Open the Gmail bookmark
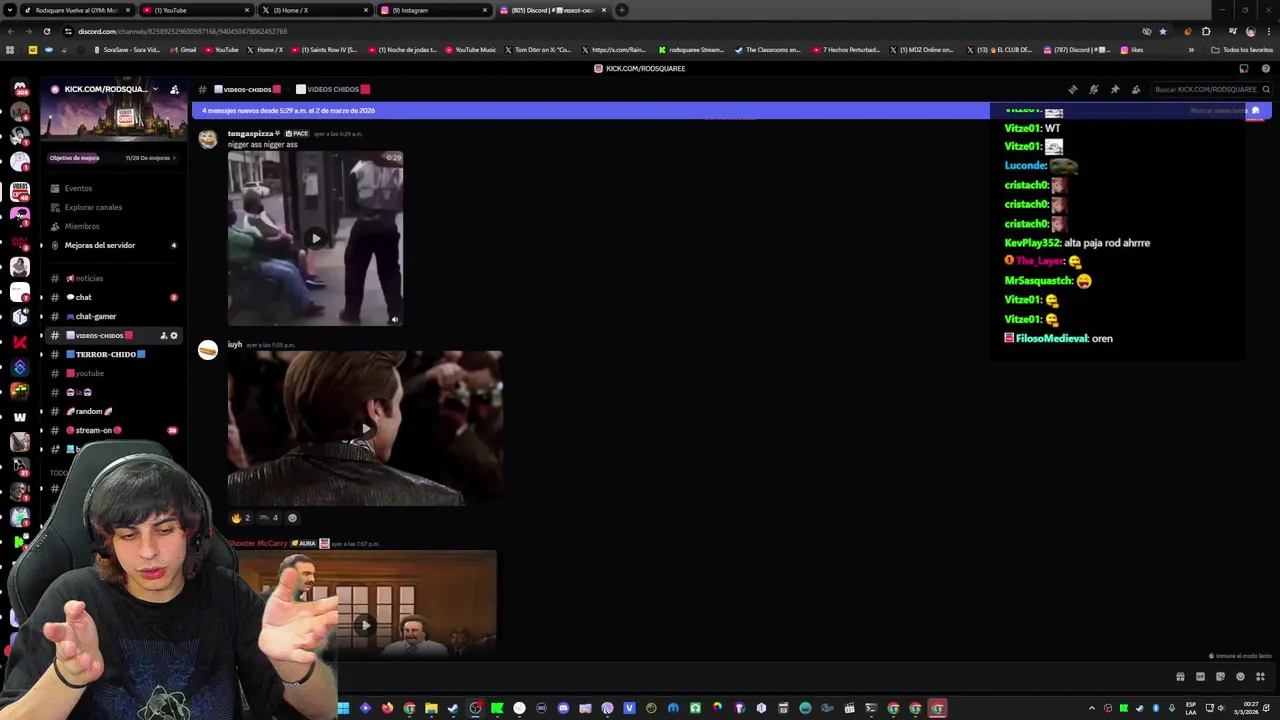The height and width of the screenshot is (720, 1280). click(x=183, y=50)
